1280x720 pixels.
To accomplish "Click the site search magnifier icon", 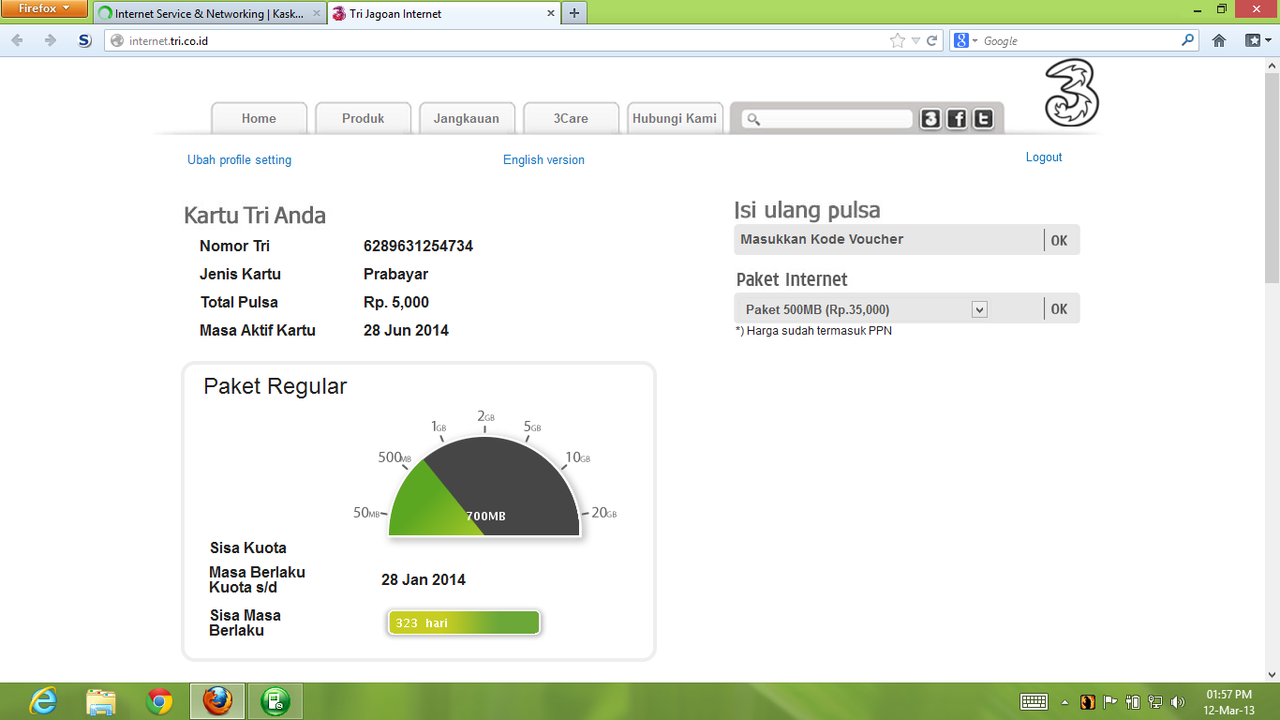I will click(754, 119).
